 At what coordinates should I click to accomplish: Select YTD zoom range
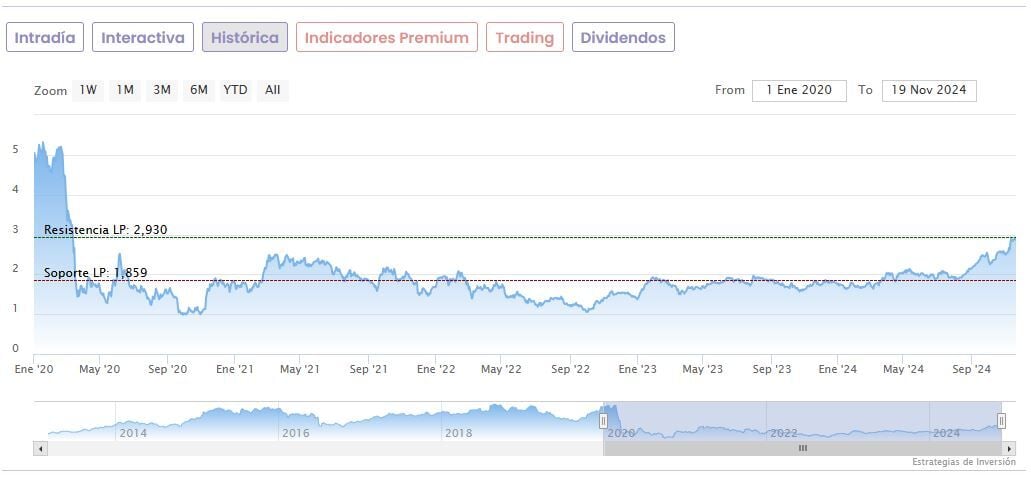[235, 90]
